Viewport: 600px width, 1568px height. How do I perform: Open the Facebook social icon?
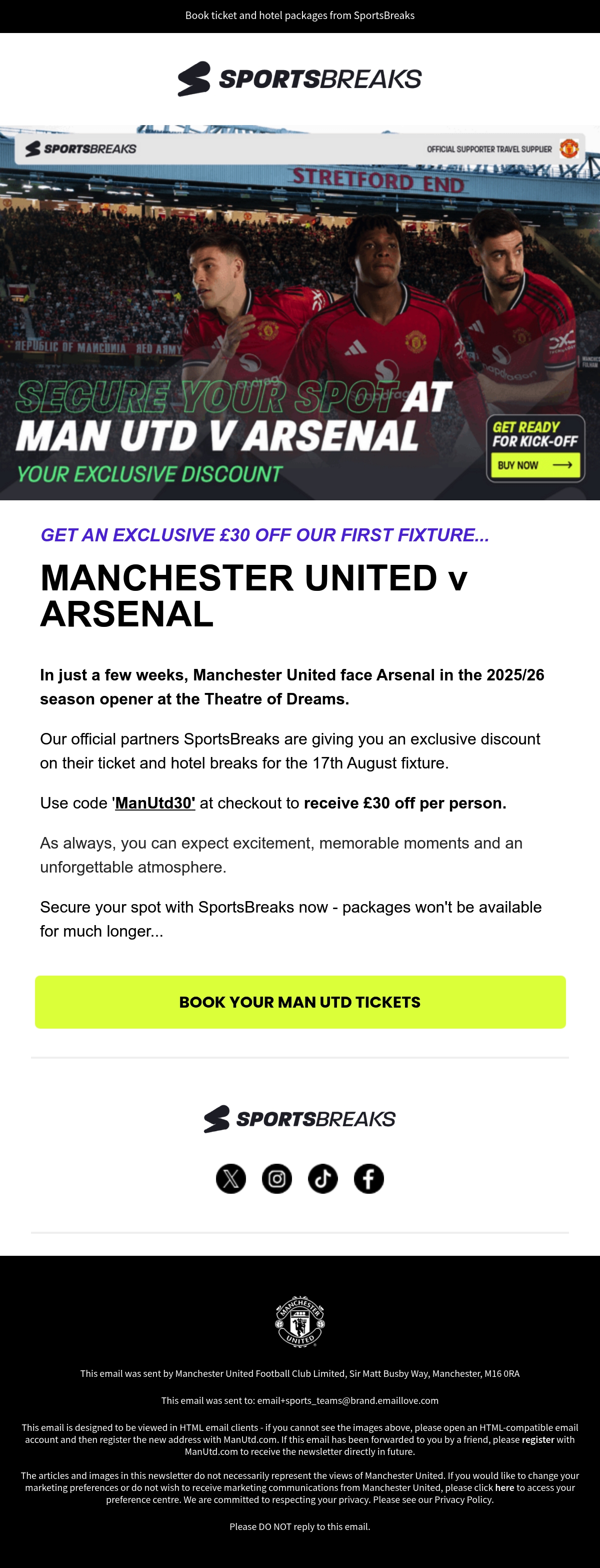point(369,1178)
